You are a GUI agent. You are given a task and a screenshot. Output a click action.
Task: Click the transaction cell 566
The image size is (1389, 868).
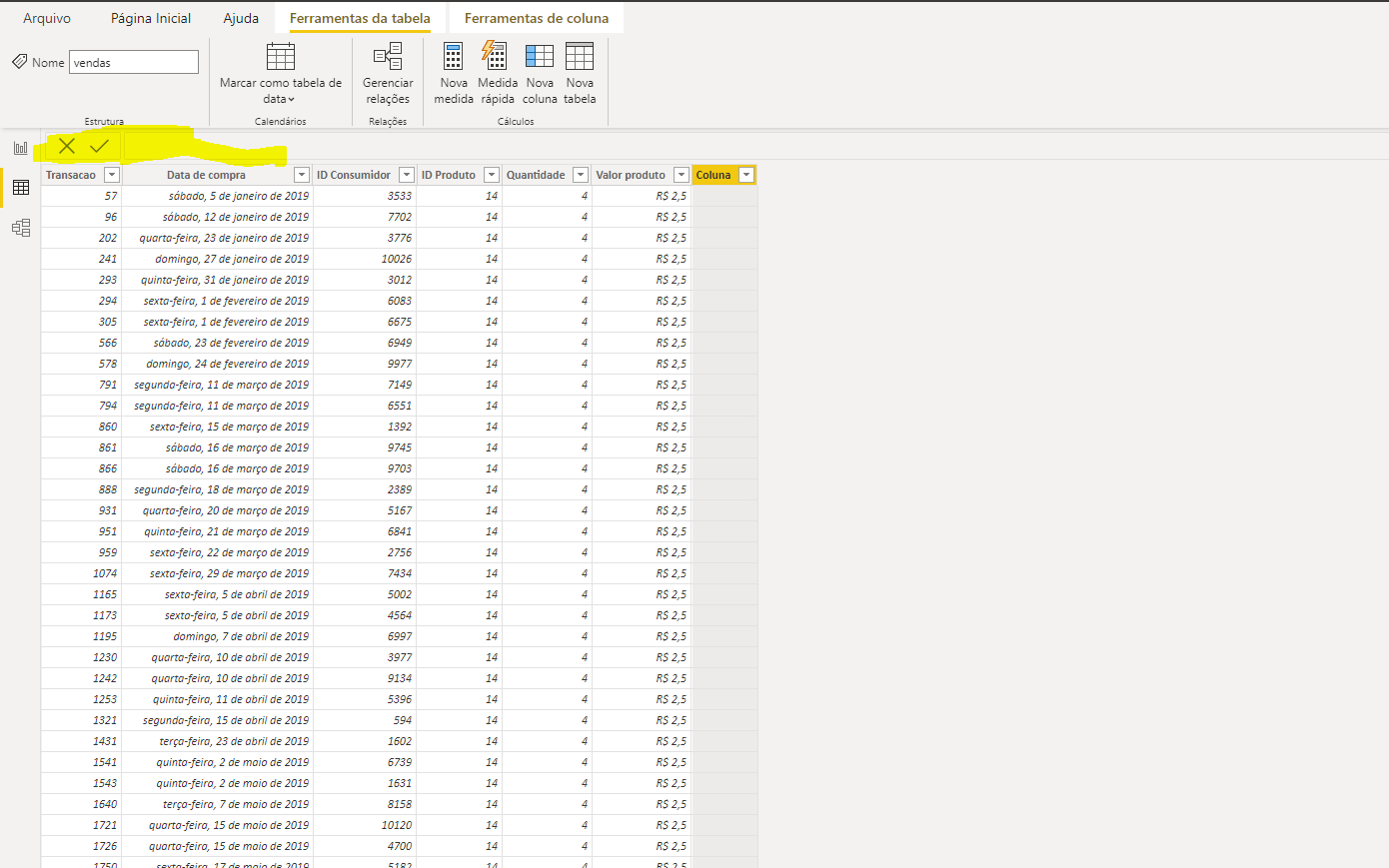pyautogui.click(x=81, y=343)
